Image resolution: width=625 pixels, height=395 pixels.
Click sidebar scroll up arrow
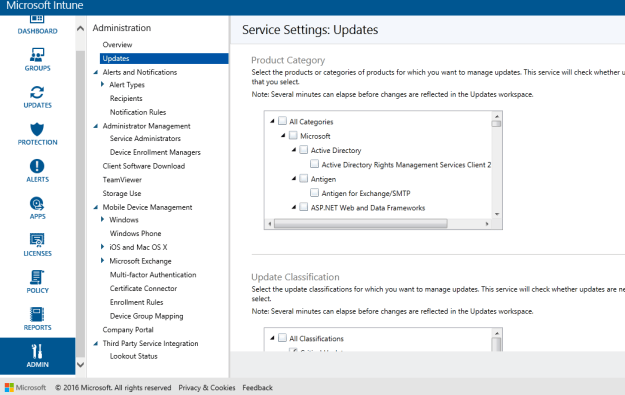pyautogui.click(x=80, y=29)
